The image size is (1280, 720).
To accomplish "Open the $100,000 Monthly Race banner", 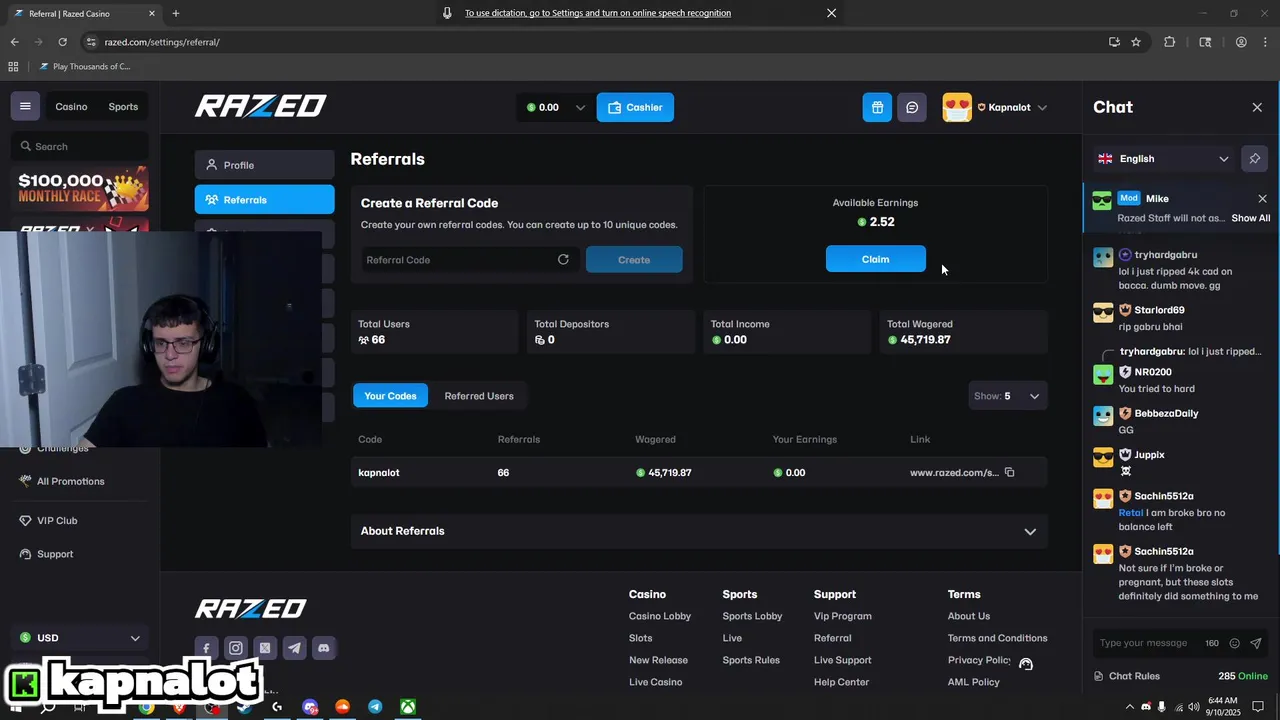I will pos(80,188).
